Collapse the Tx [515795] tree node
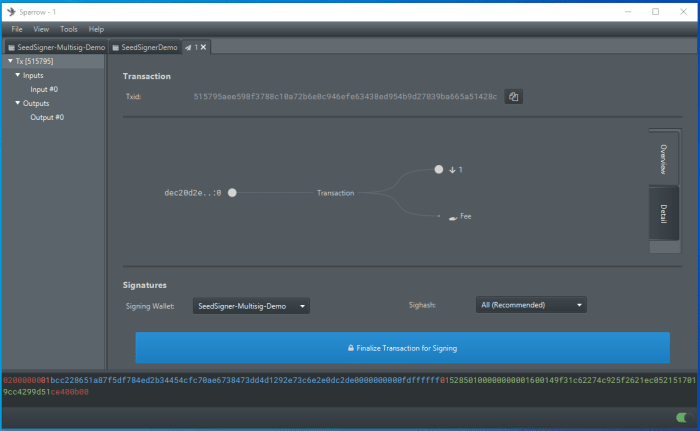This screenshot has width=700, height=431. pos(9,61)
